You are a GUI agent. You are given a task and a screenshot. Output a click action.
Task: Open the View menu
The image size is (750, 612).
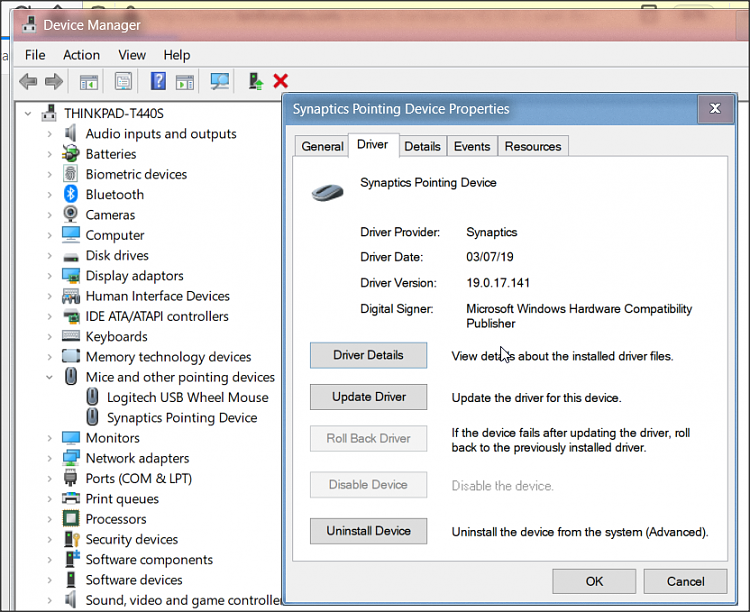coord(132,55)
